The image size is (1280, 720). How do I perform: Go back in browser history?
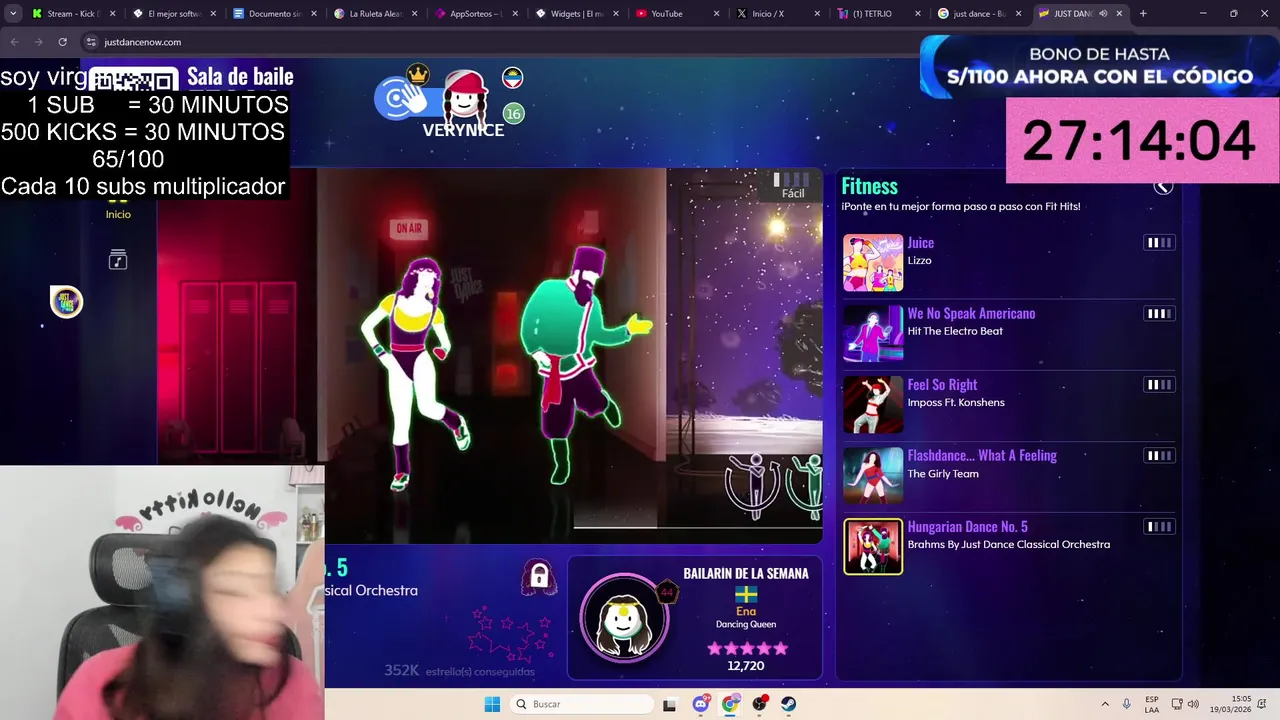pyautogui.click(x=14, y=42)
